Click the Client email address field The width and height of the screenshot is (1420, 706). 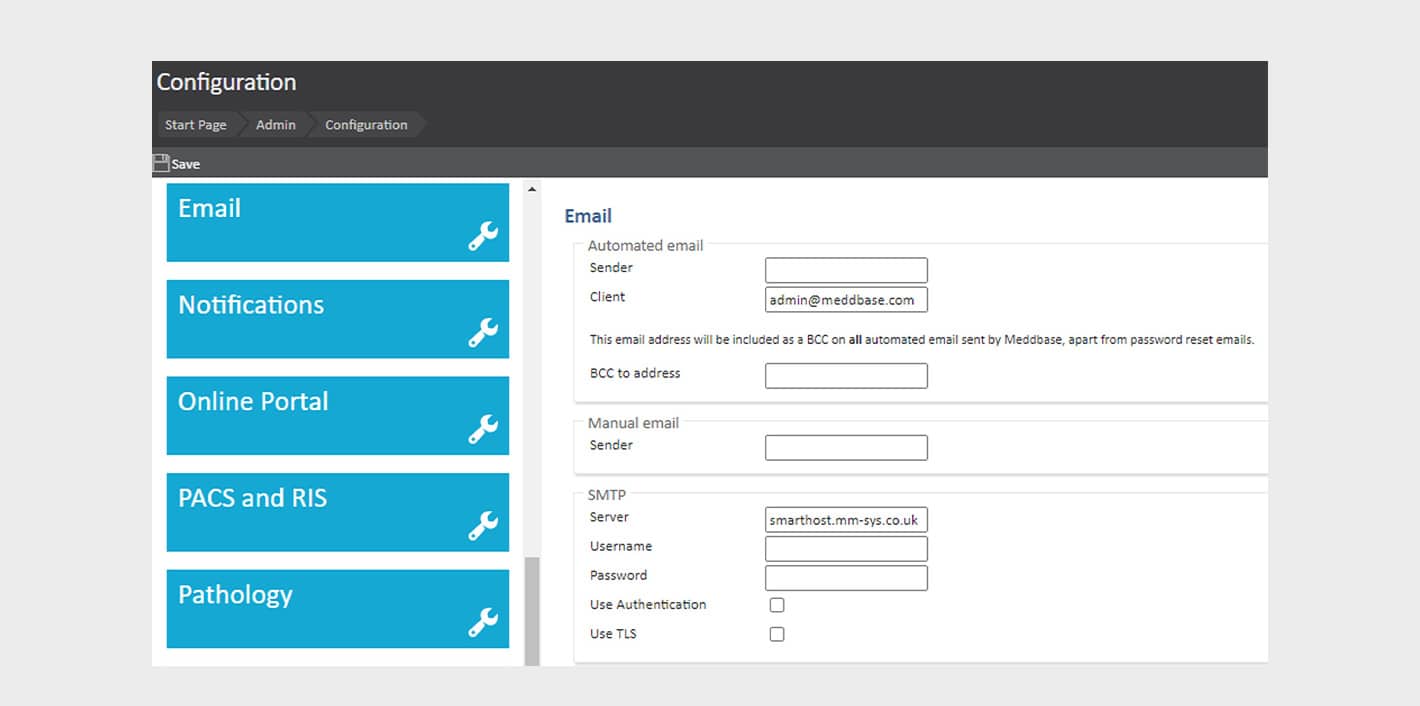point(846,299)
